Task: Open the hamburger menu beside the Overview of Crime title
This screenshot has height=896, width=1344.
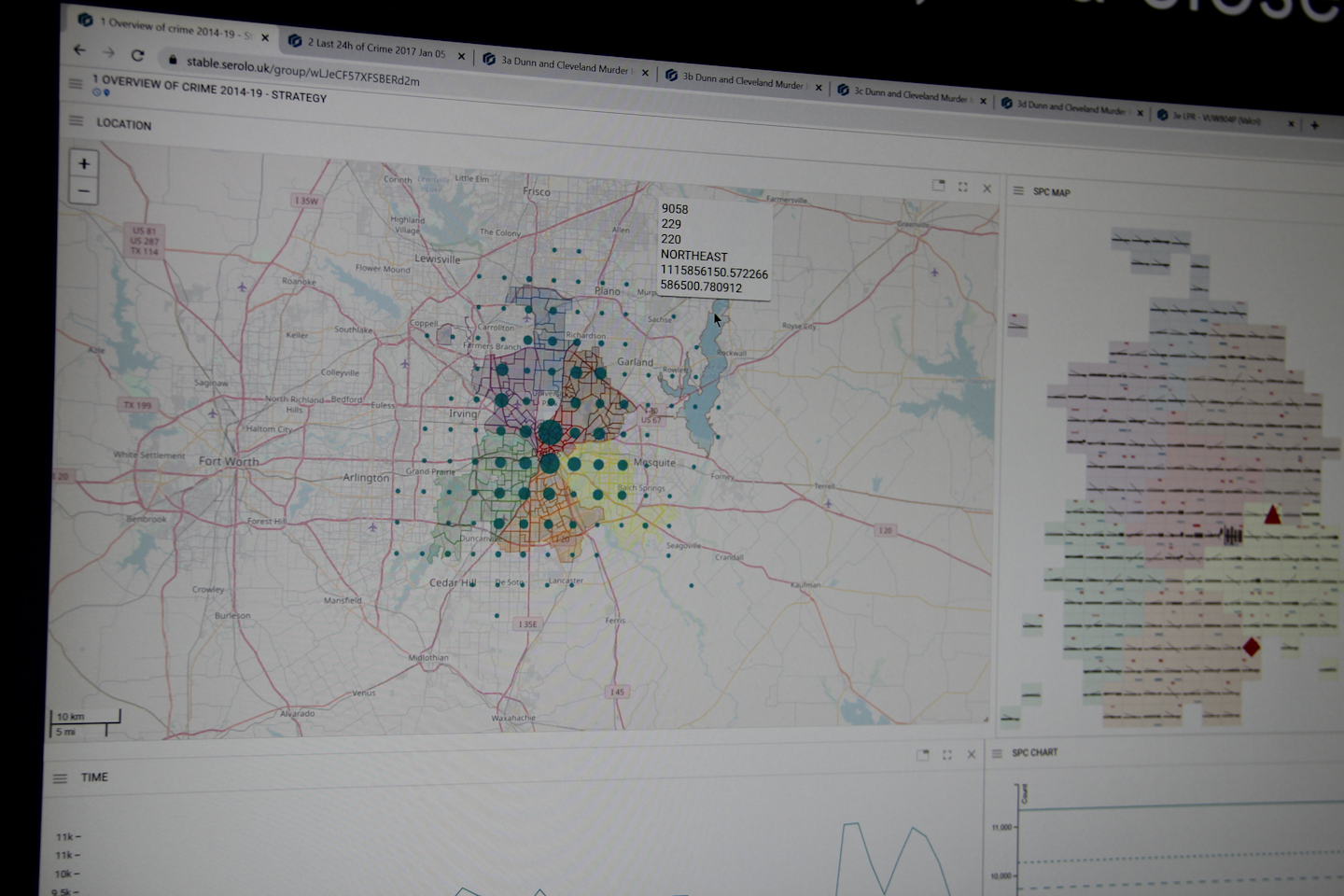Action: pos(76,83)
